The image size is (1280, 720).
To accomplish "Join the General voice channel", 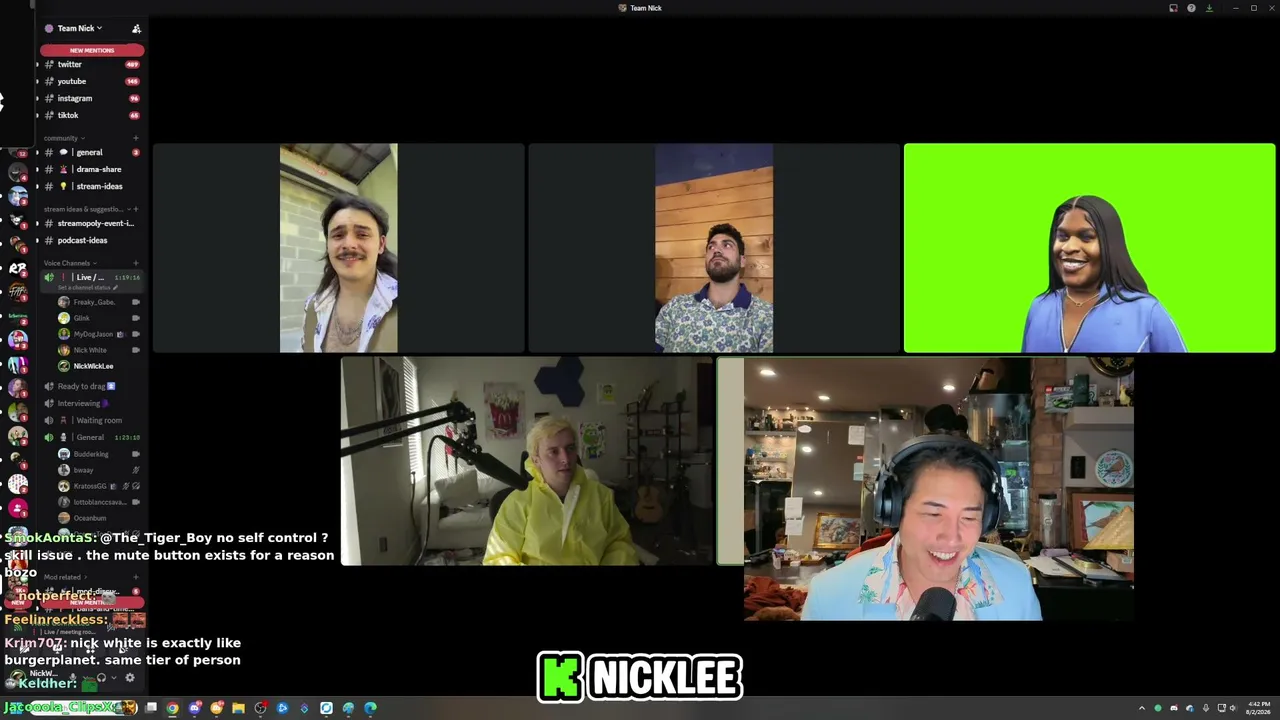I will point(90,437).
